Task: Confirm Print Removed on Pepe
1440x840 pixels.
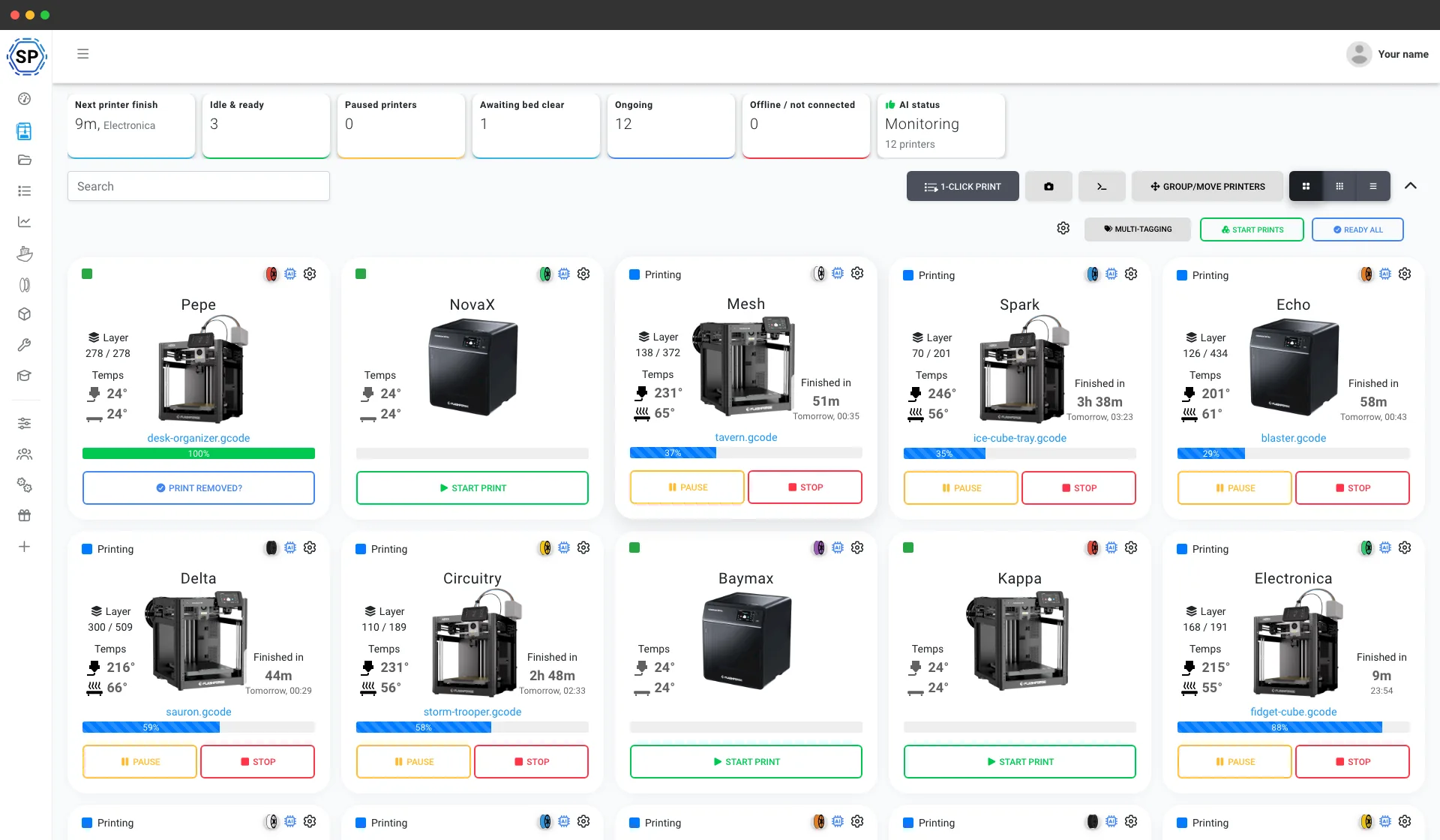Action: [199, 487]
